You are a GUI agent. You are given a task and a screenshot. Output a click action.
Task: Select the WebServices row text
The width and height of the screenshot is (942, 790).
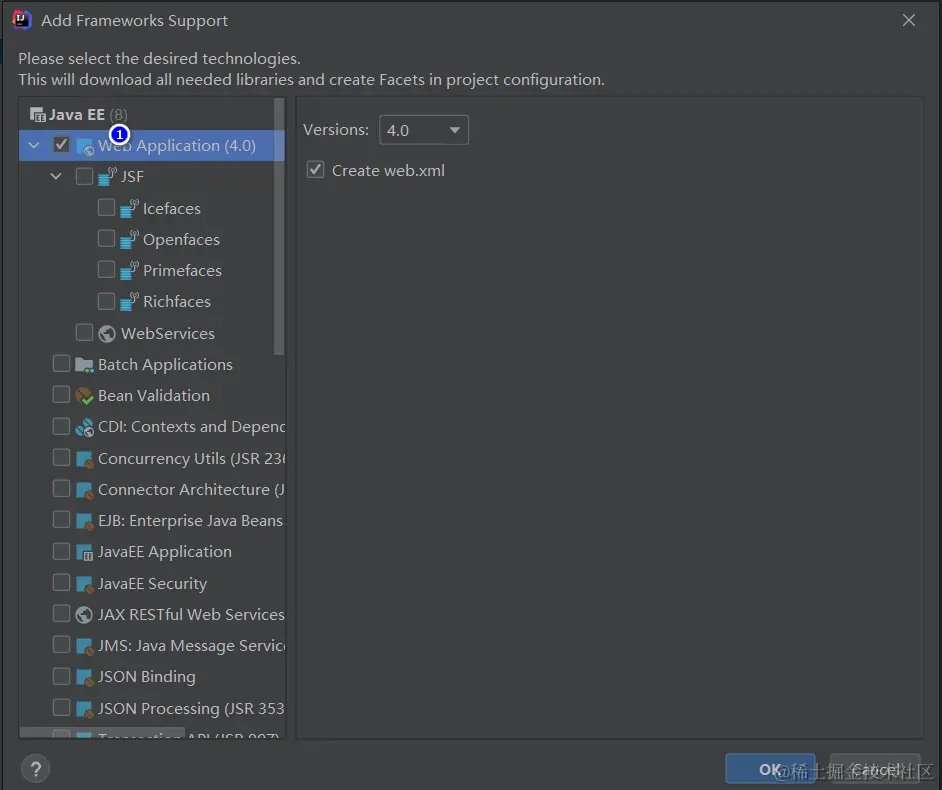(168, 333)
